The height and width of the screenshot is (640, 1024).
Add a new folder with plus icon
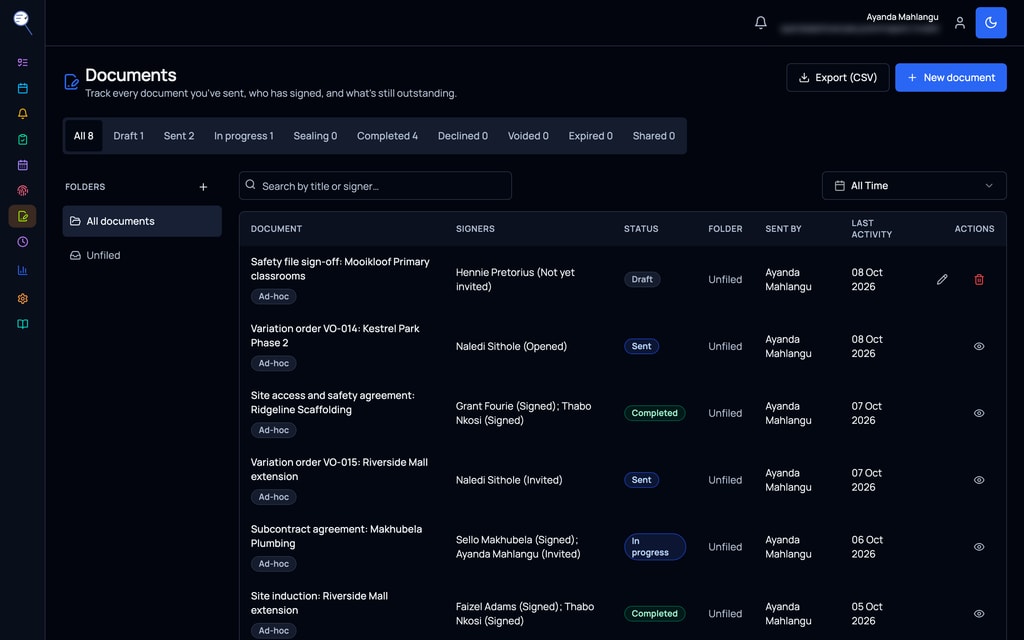click(x=203, y=187)
